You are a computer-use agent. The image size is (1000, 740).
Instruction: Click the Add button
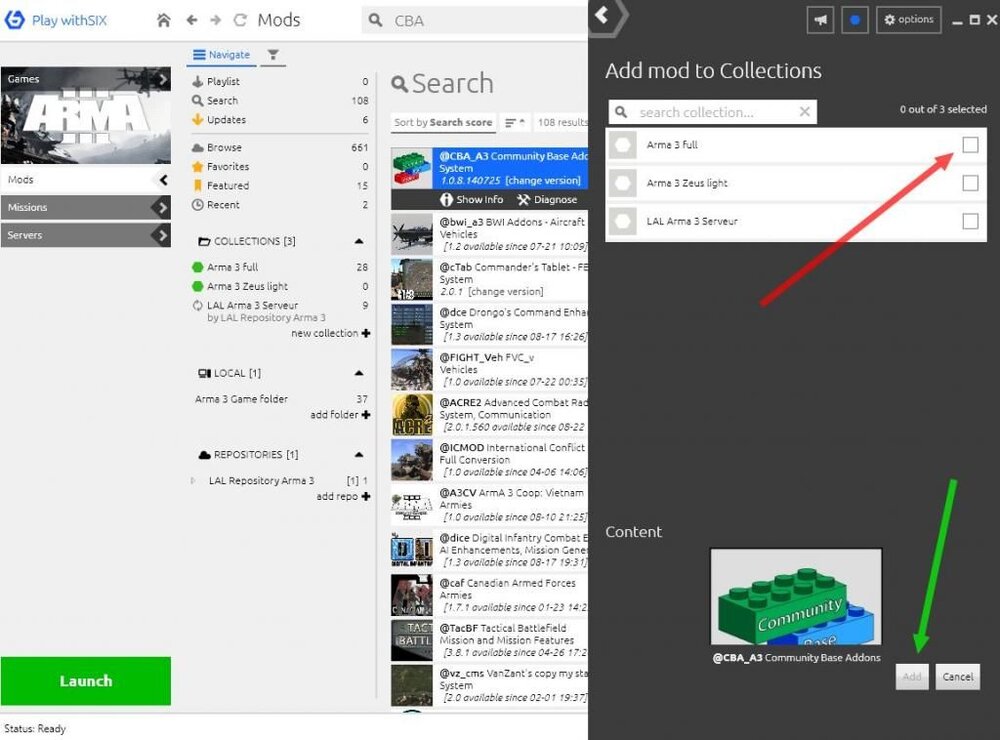911,676
